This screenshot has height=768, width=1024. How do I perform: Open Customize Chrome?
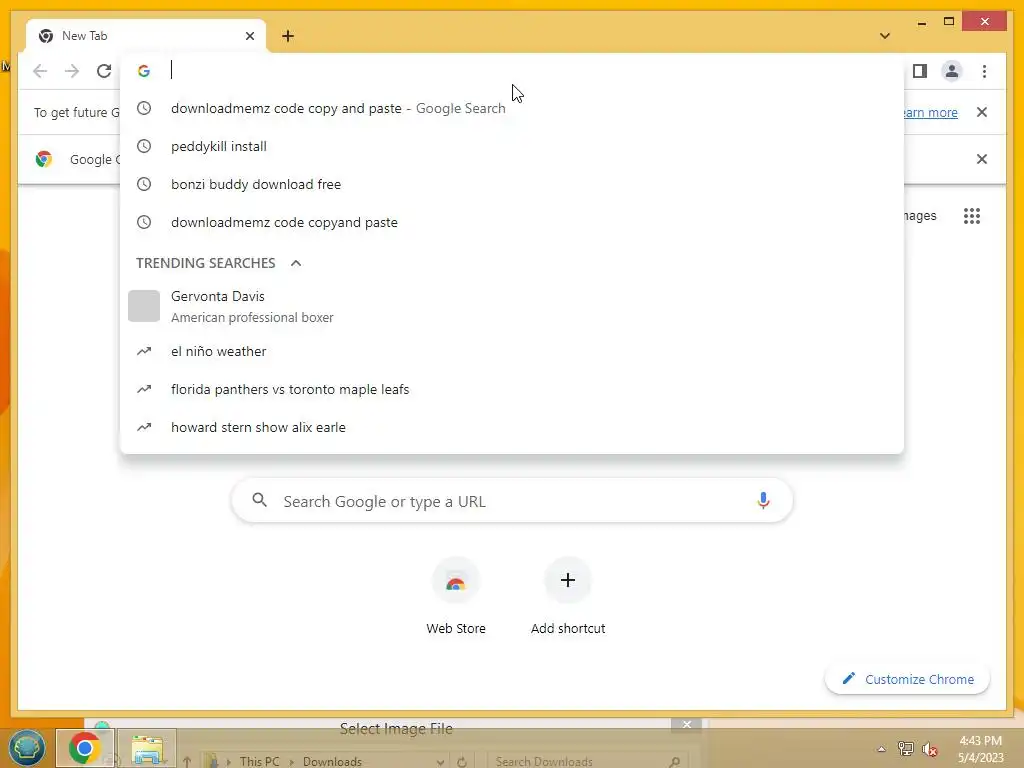point(907,679)
